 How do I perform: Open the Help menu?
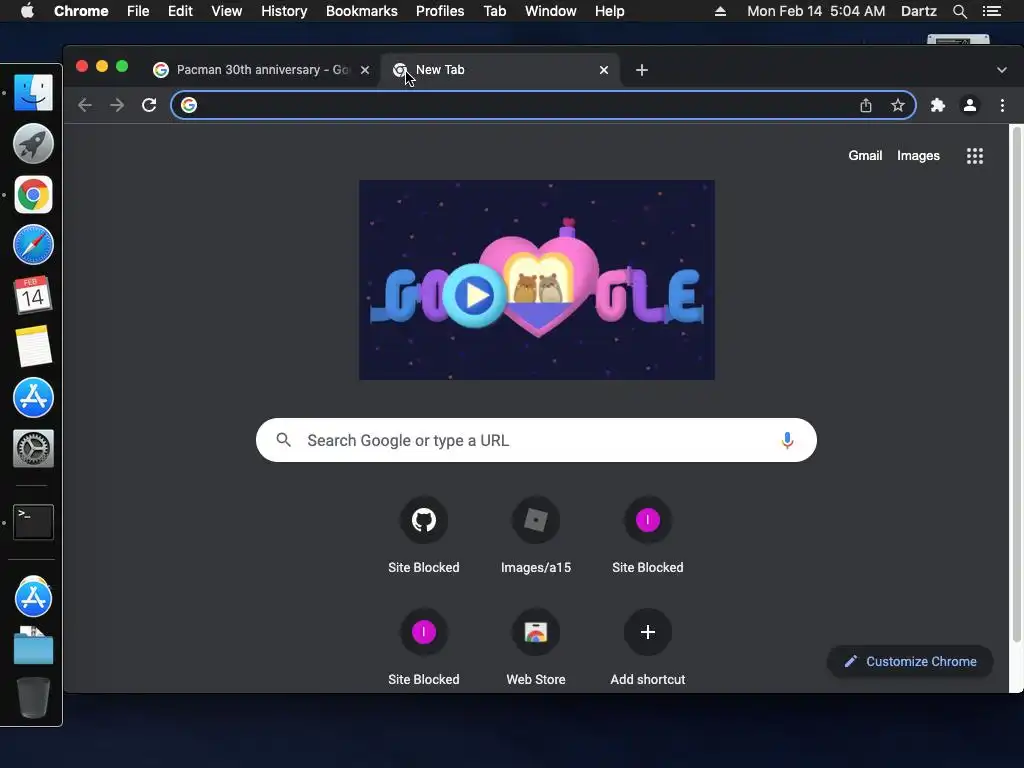click(x=609, y=11)
